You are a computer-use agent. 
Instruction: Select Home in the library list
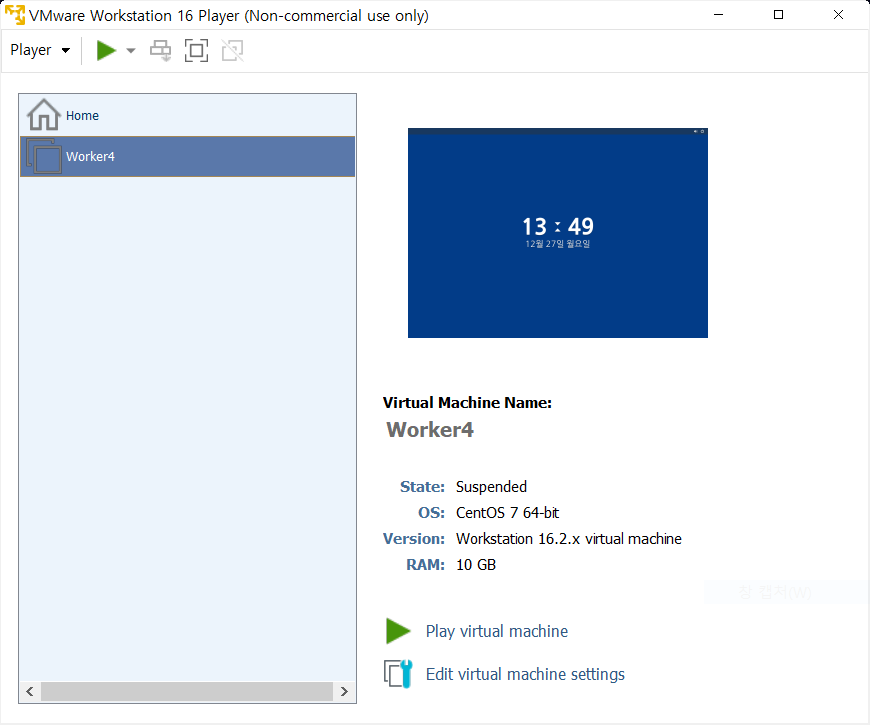click(x=188, y=115)
